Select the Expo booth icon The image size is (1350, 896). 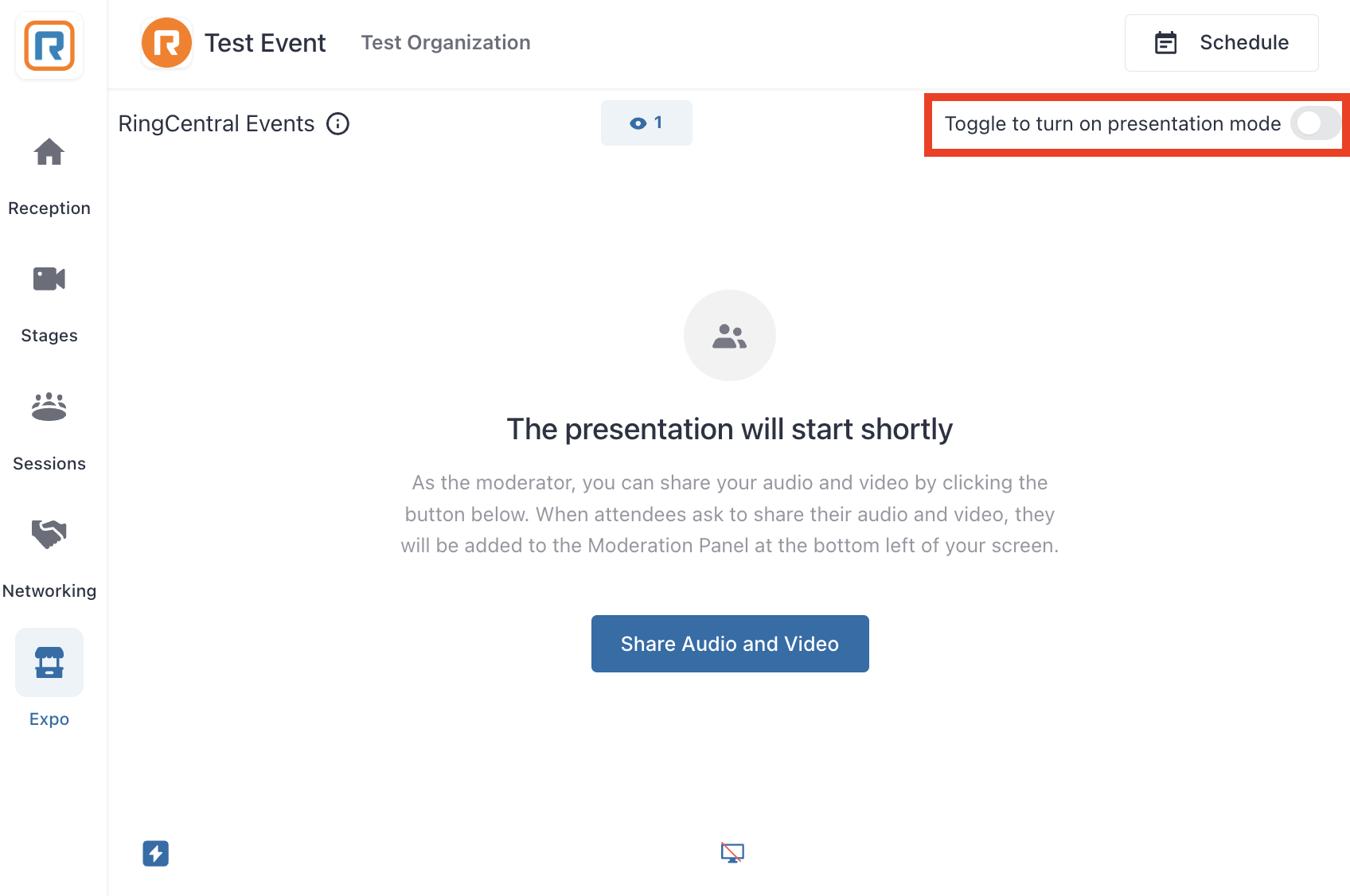click(x=49, y=662)
